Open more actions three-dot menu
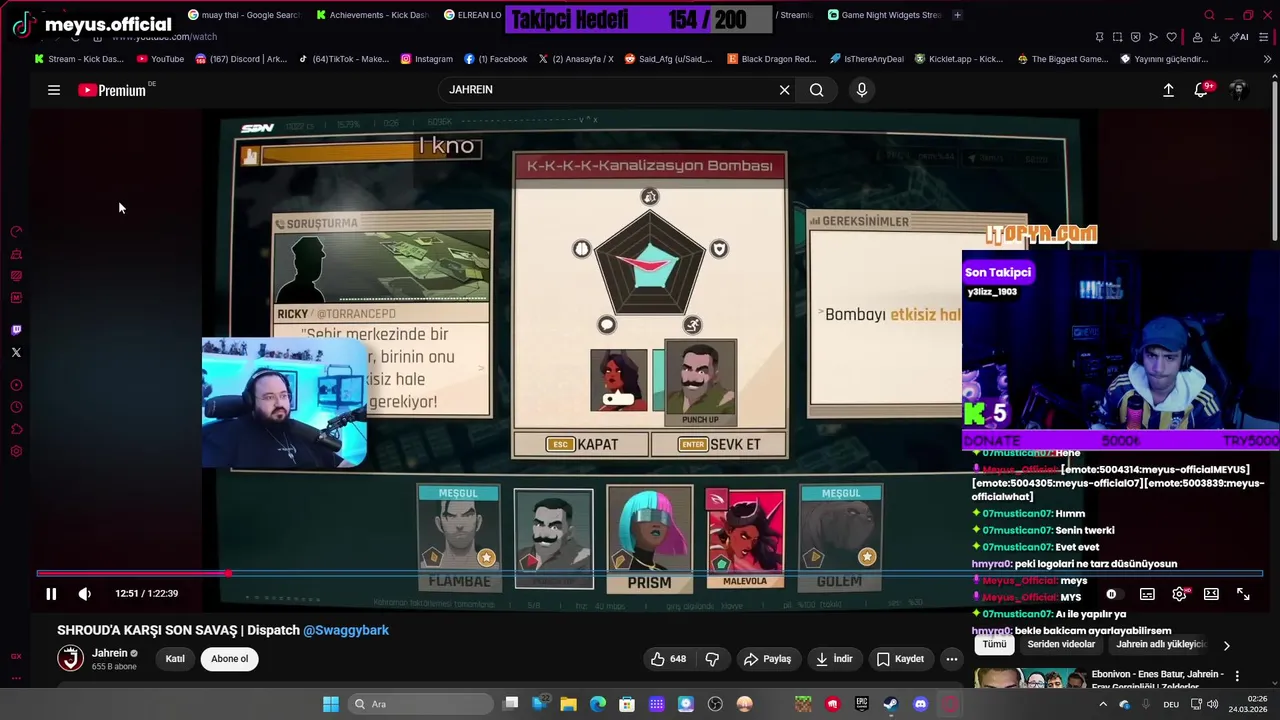 pos(952,659)
